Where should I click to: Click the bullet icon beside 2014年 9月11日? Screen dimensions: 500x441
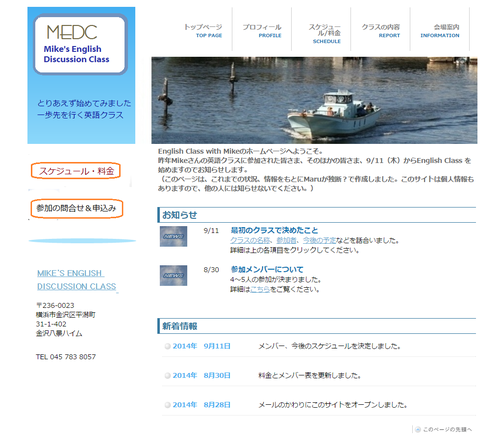click(x=168, y=346)
